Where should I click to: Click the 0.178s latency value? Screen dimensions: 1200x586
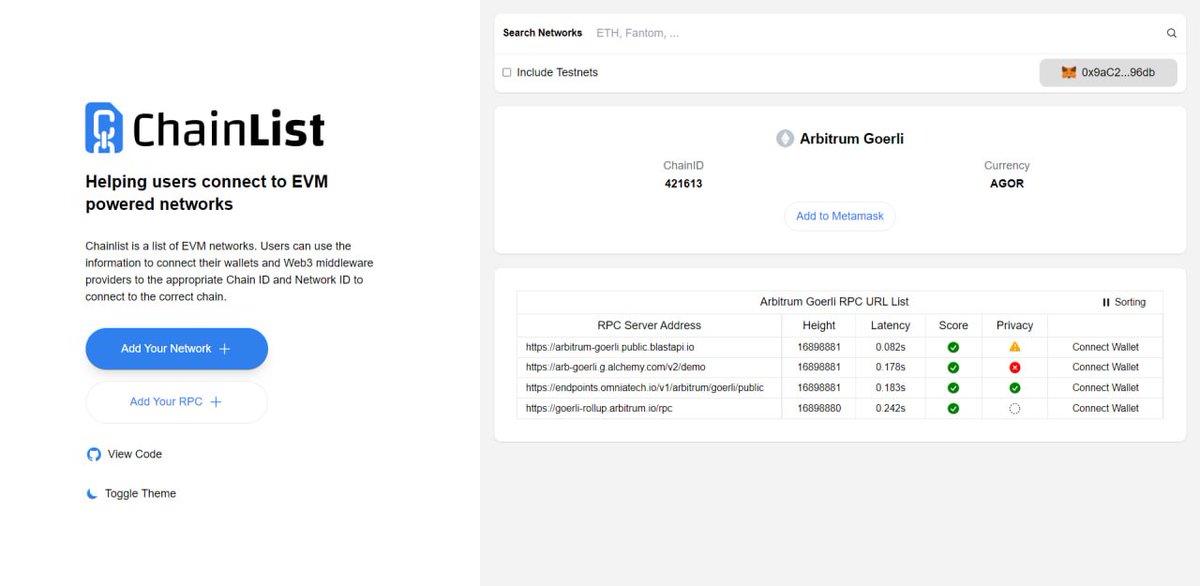tap(890, 367)
